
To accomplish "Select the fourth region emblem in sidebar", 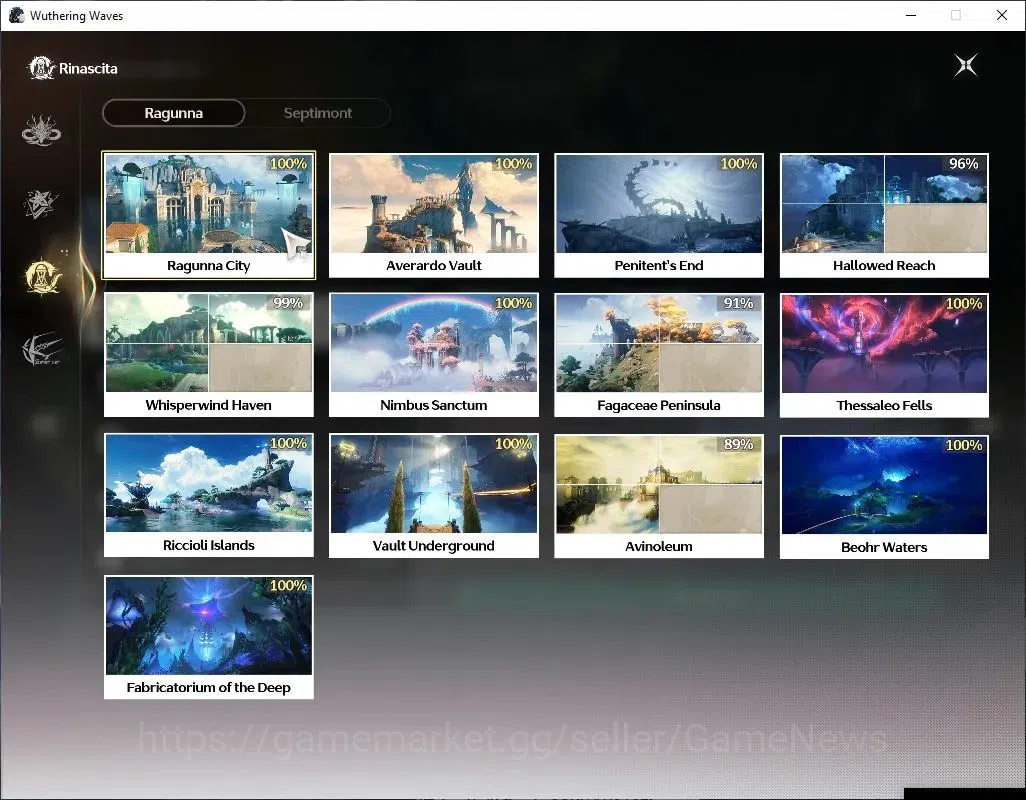I will click(x=43, y=349).
